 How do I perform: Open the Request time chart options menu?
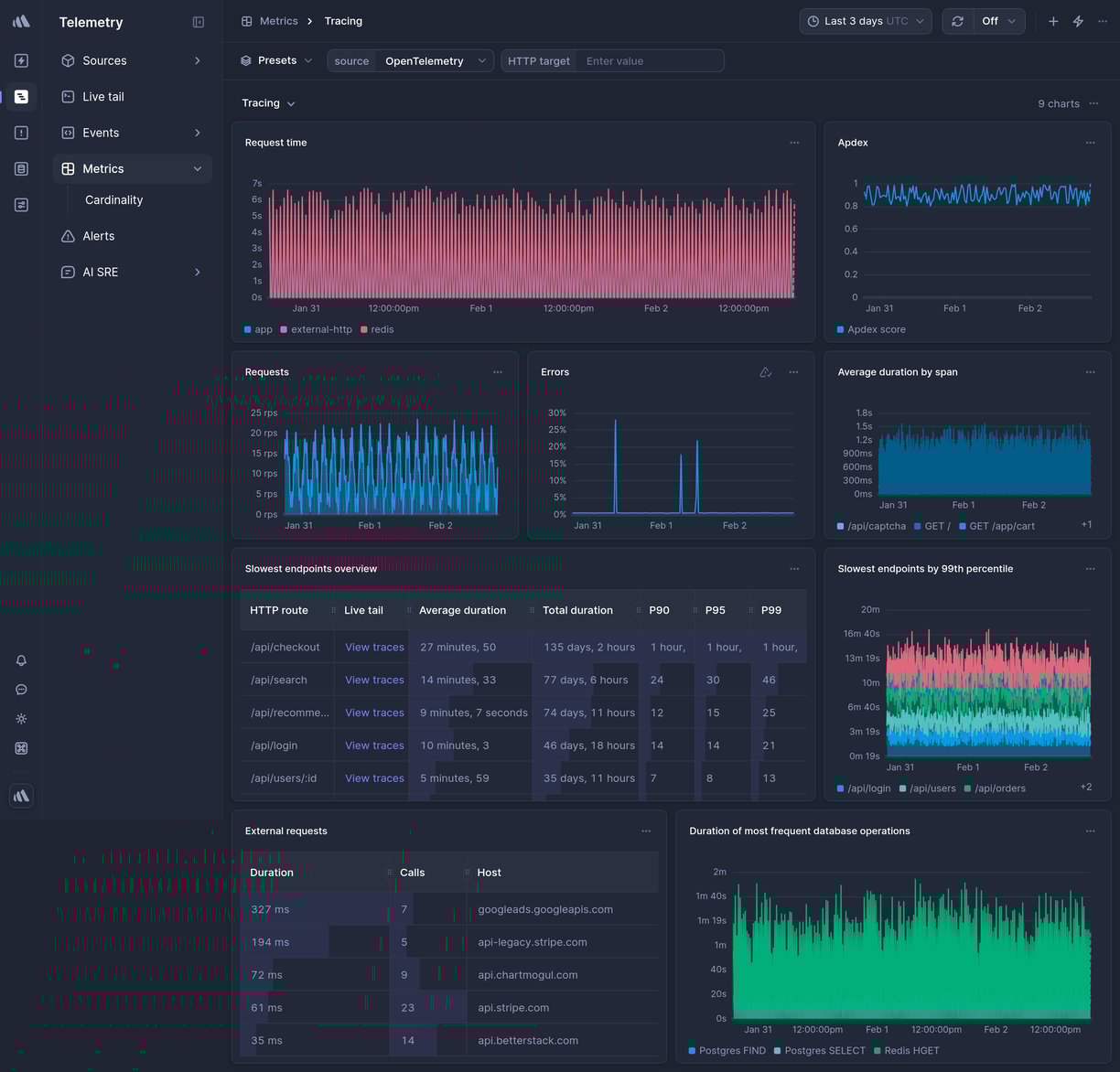[x=793, y=143]
